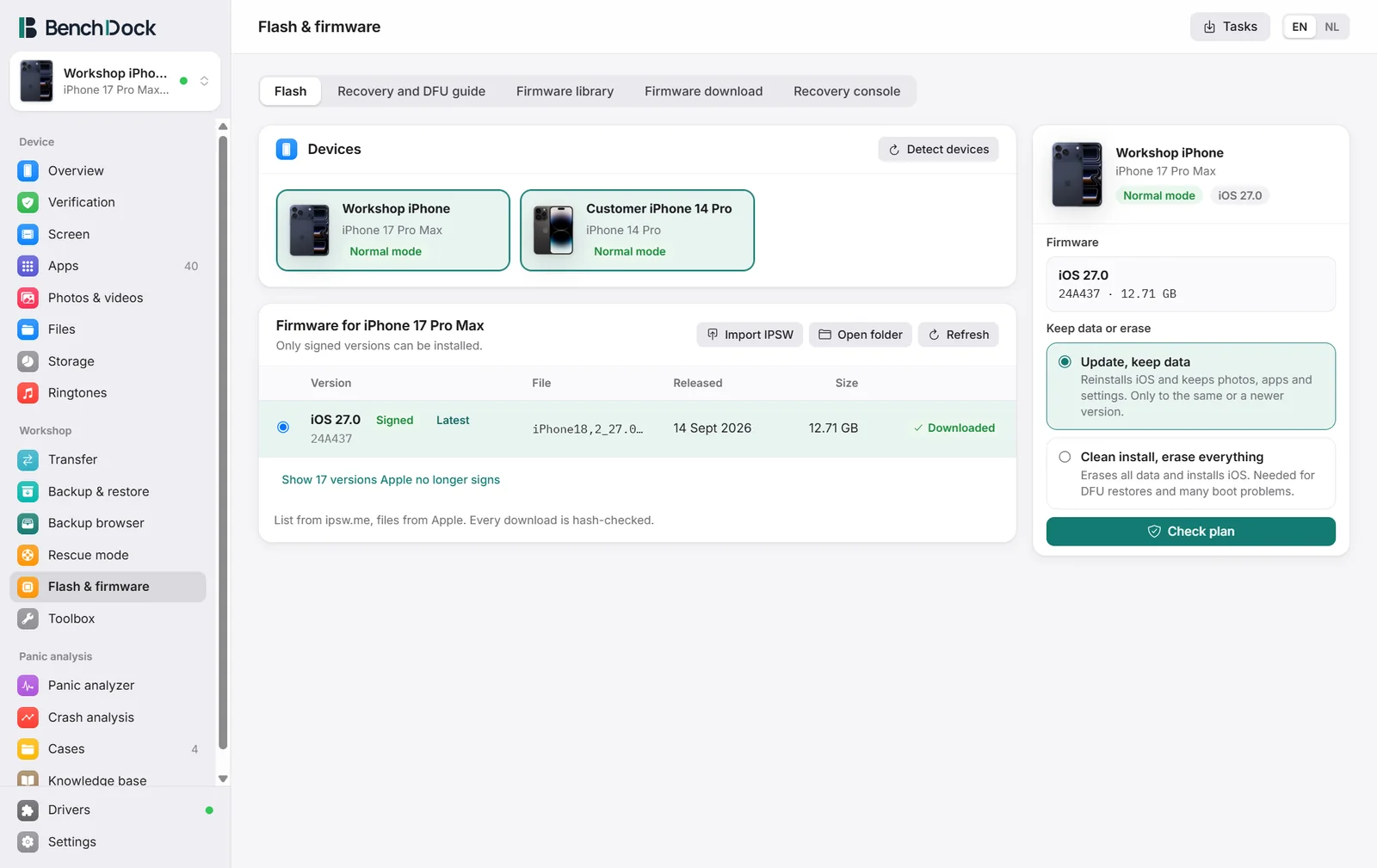Click the Normal mode badge in device summary
This screenshot has height=868, width=1377.
pyautogui.click(x=1158, y=195)
